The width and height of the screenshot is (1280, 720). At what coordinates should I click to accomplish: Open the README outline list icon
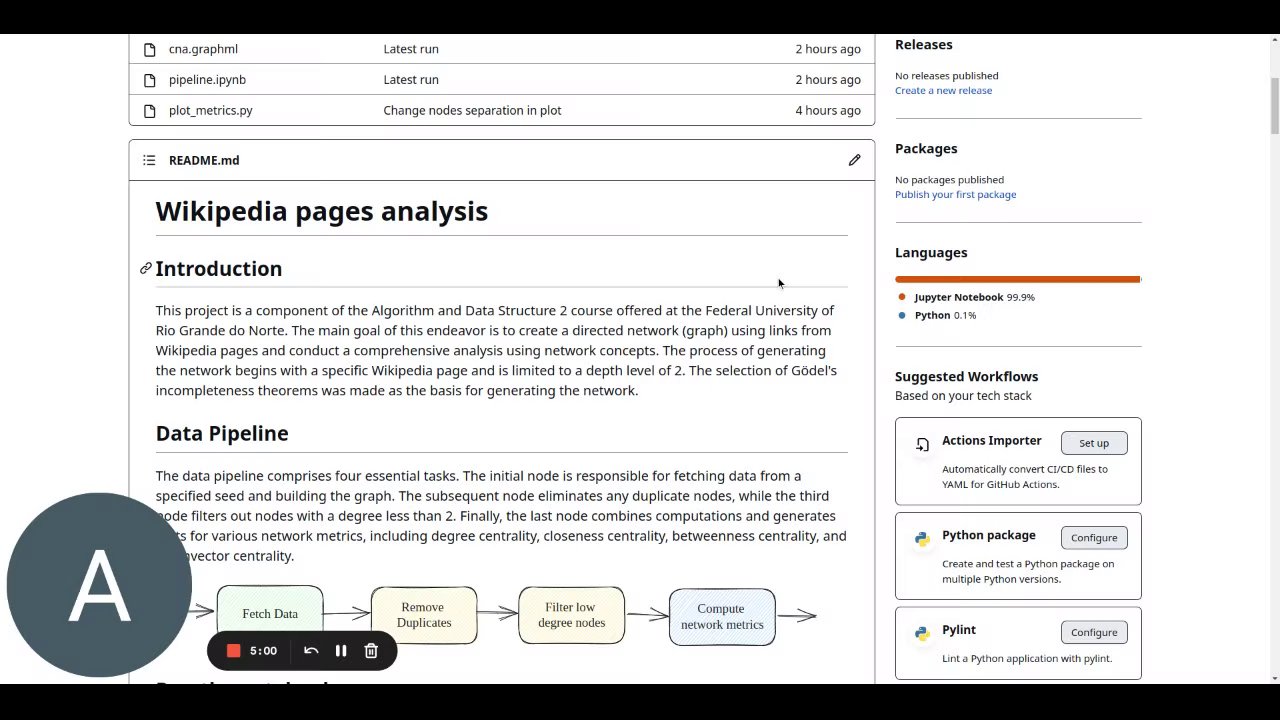(149, 160)
